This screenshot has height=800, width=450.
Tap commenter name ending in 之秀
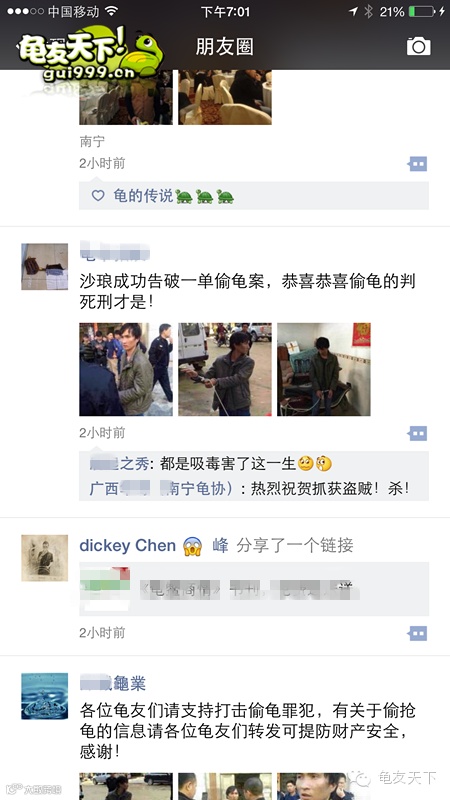[119, 463]
